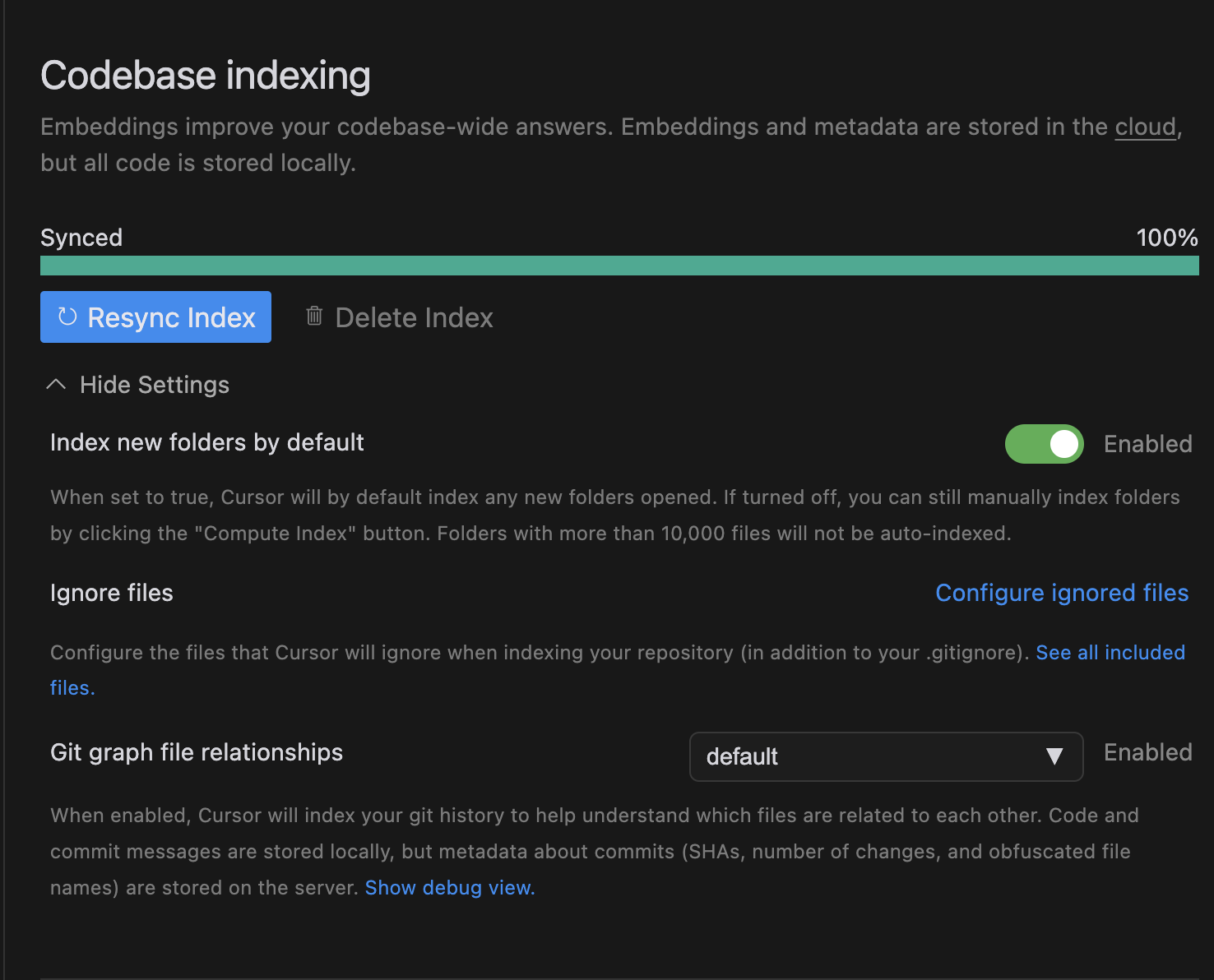Screen dimensions: 1214x980
Task: Click the Git graph file relationships label
Action: coord(197,752)
